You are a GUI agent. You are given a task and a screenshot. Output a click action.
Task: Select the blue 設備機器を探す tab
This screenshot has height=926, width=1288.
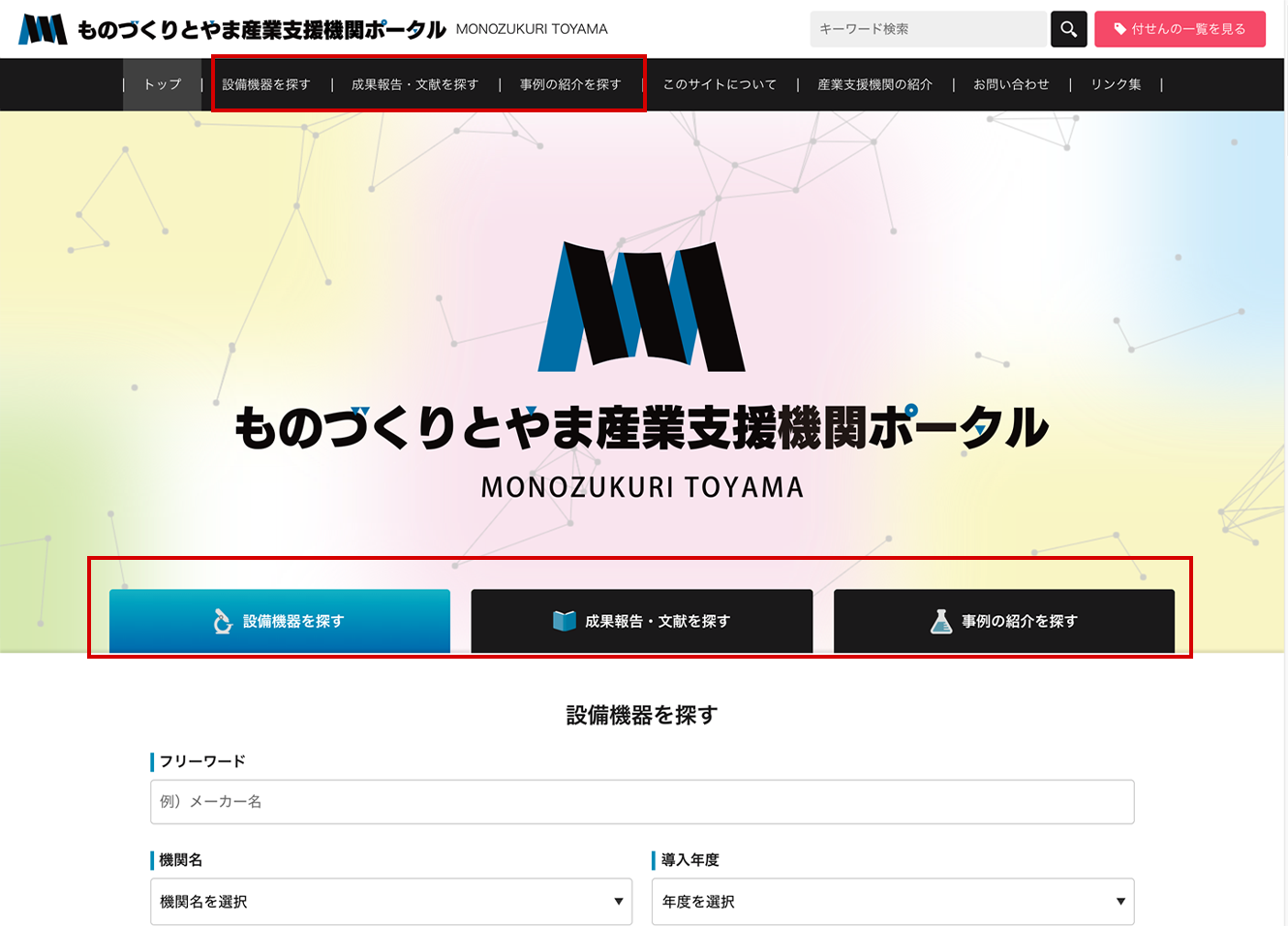click(x=280, y=621)
